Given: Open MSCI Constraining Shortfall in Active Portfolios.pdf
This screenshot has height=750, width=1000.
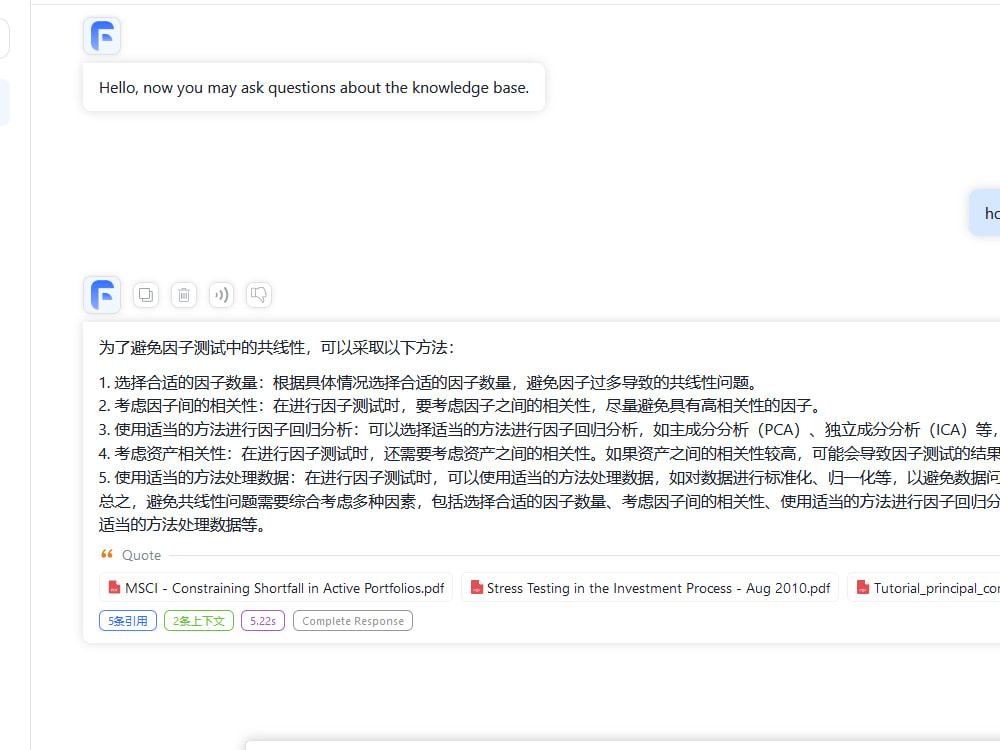Looking at the screenshot, I should click(x=276, y=588).
